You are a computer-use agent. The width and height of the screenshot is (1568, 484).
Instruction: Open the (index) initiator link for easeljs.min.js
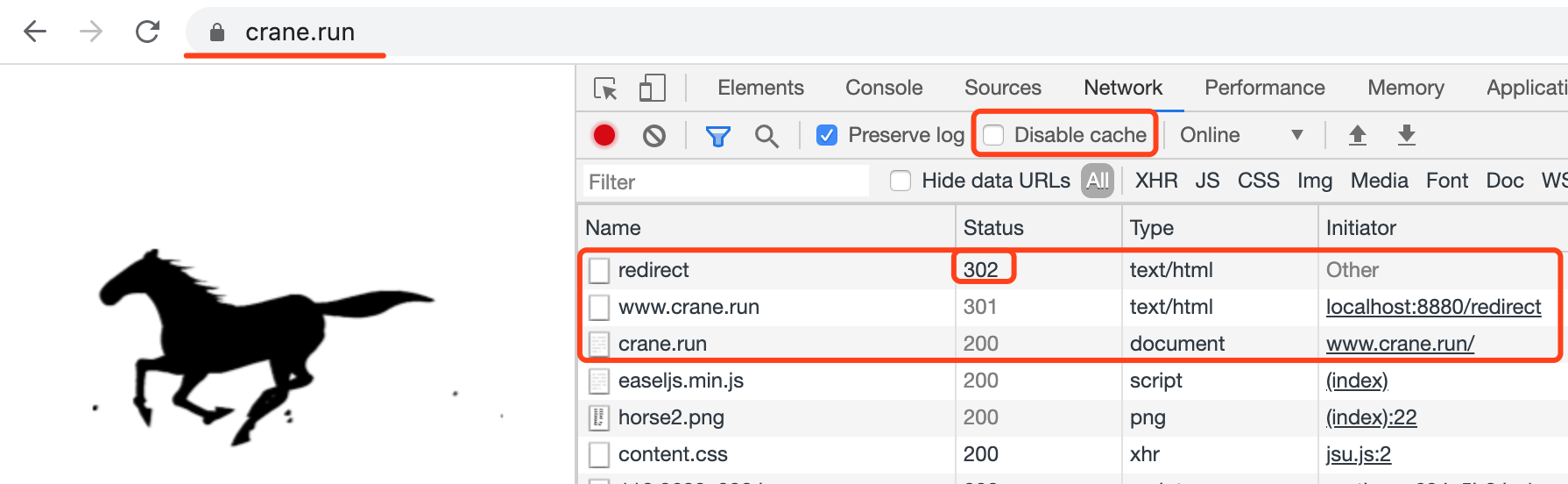coord(1357,381)
